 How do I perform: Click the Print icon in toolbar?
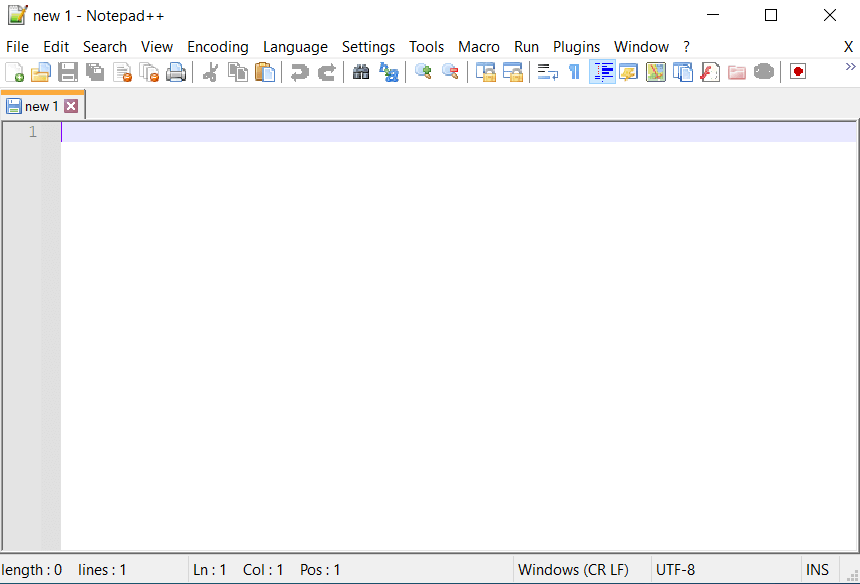176,72
